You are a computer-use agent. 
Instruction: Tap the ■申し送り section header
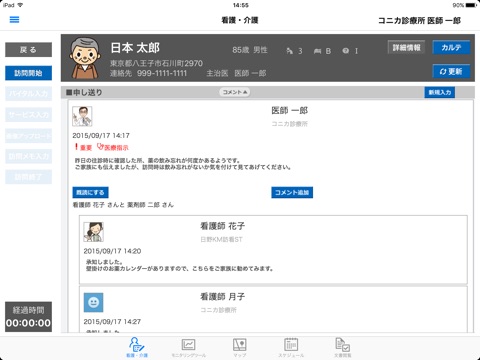coord(84,92)
